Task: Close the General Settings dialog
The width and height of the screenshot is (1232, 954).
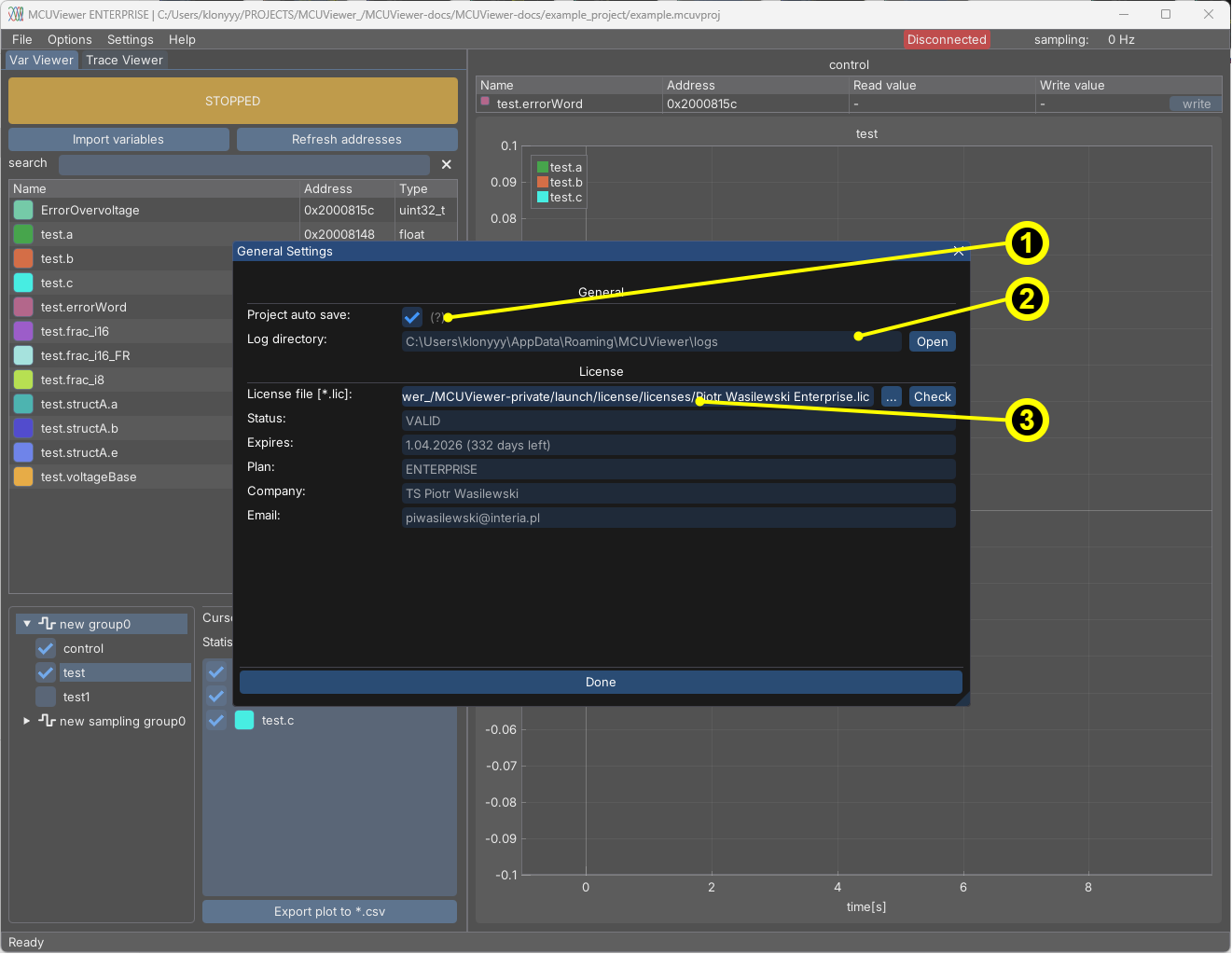Action: click(959, 251)
